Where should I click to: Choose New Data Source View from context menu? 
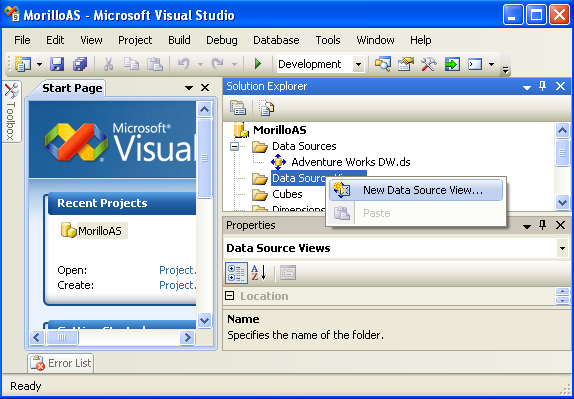click(x=415, y=190)
